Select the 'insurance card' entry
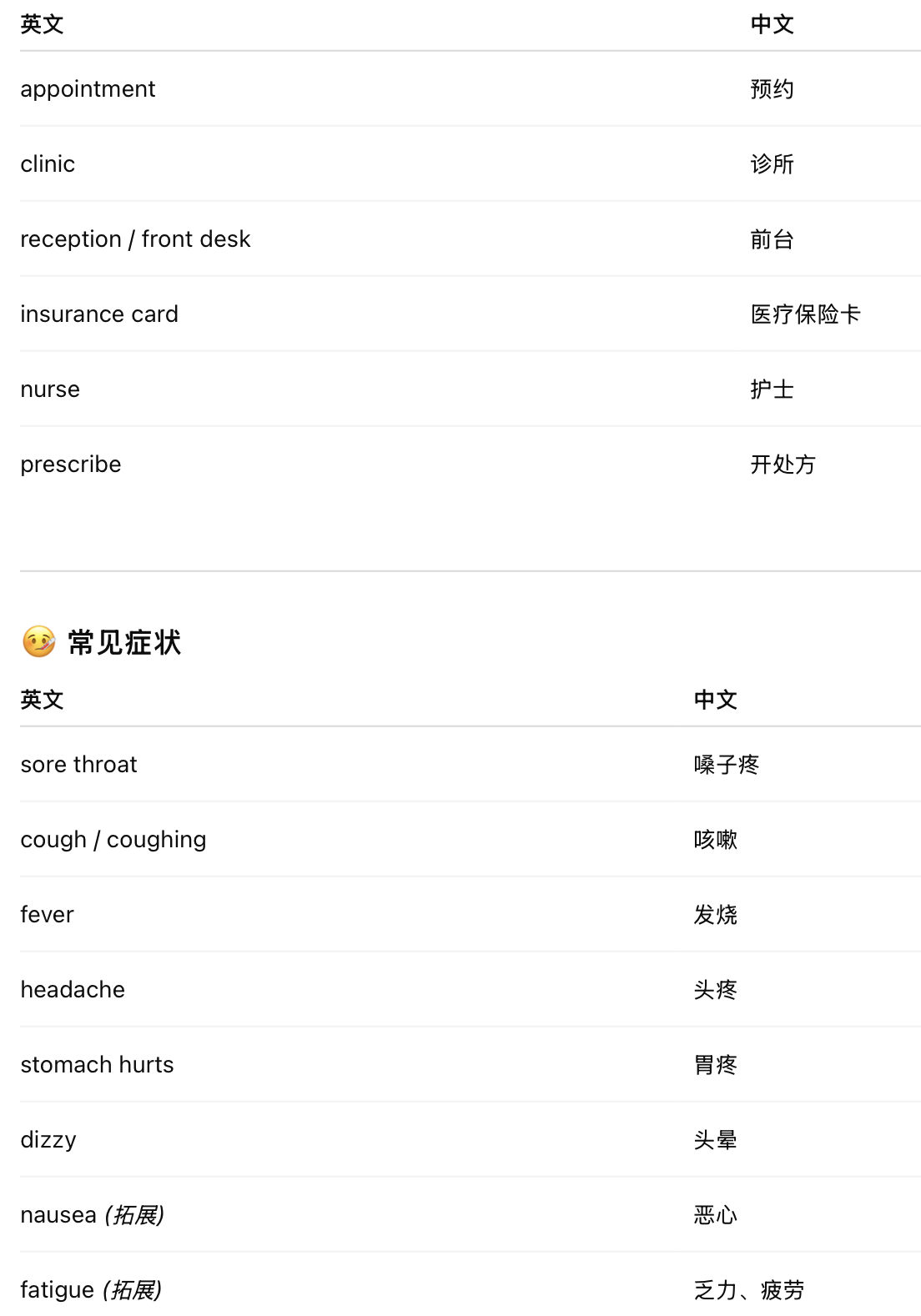 pos(99,314)
